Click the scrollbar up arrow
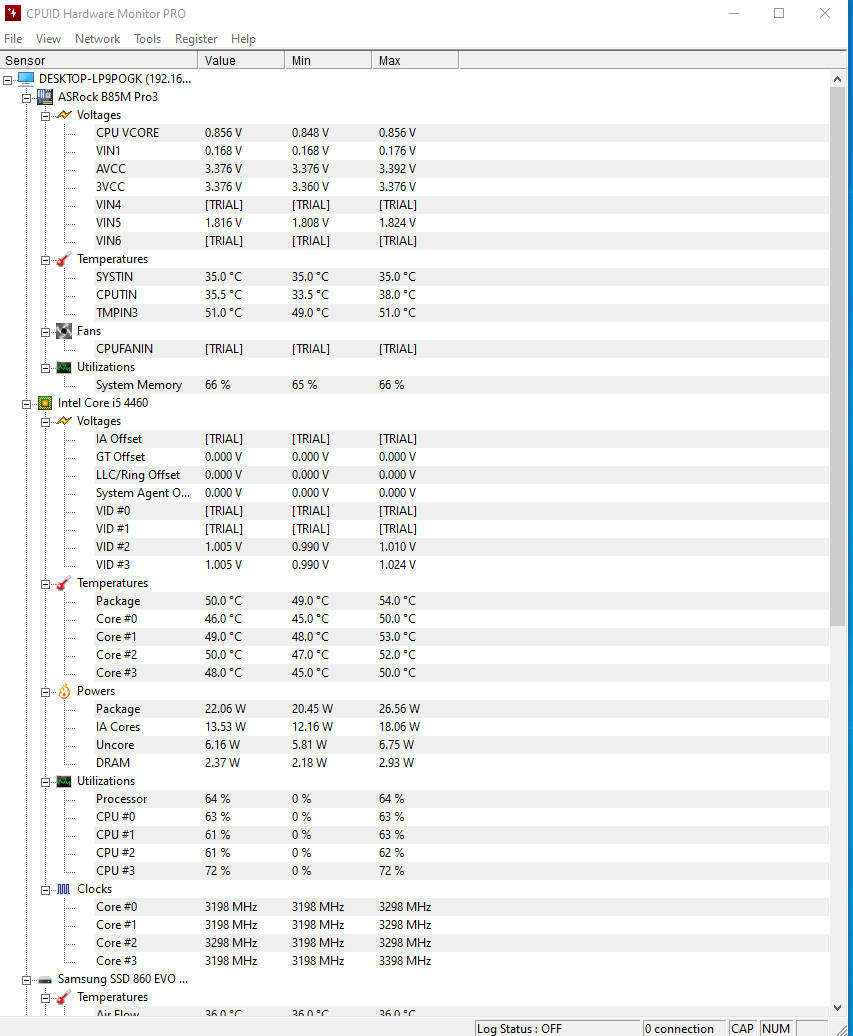Image resolution: width=853 pixels, height=1036 pixels. (x=837, y=79)
